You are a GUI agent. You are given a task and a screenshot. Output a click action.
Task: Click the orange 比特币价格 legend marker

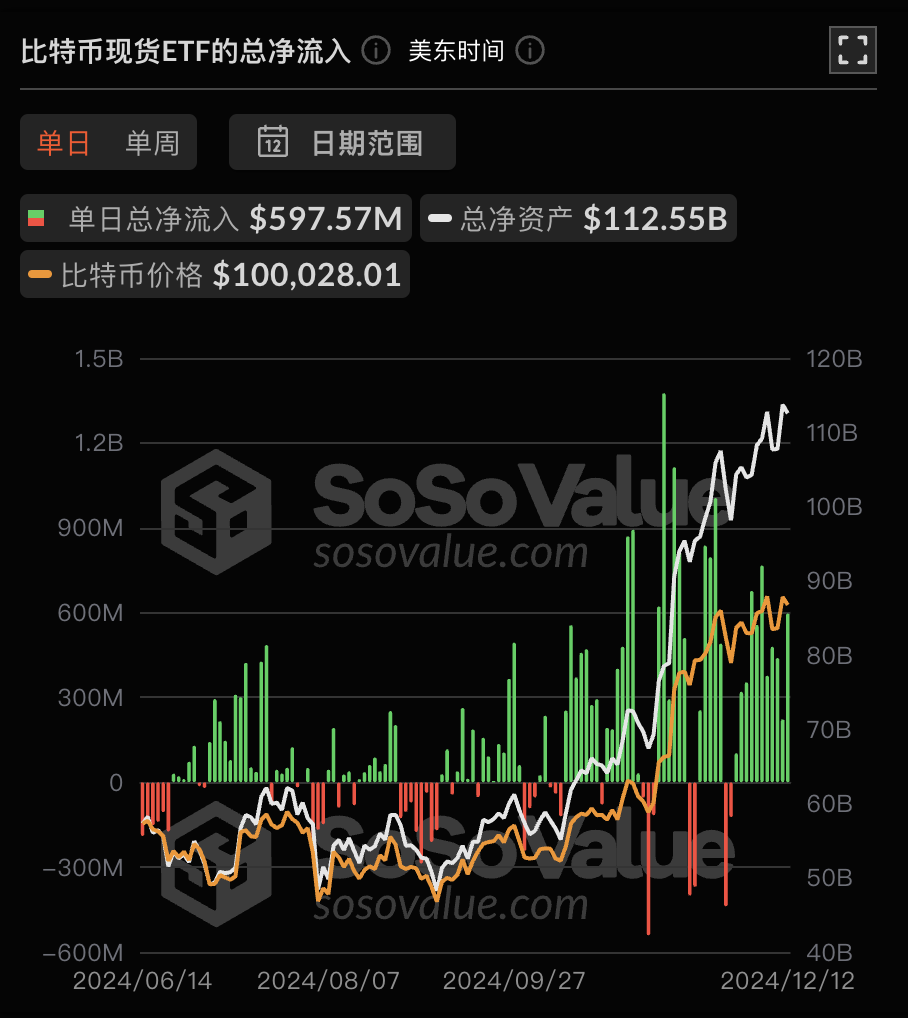pyautogui.click(x=41, y=274)
